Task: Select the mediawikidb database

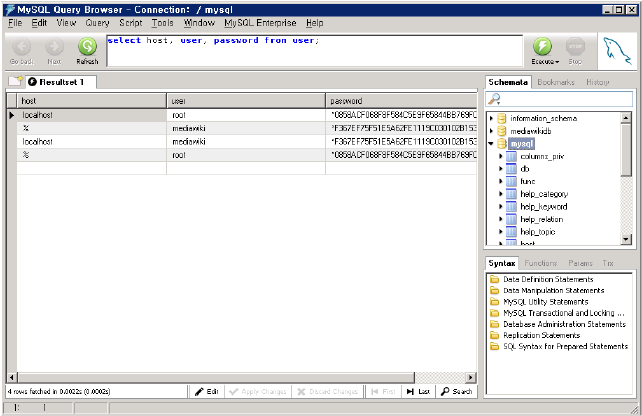Action: [x=532, y=131]
